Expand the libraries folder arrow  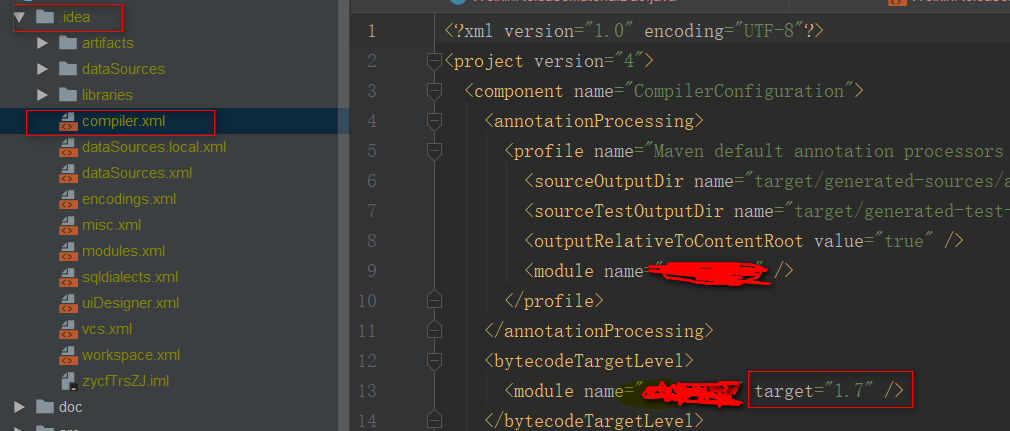[x=43, y=95]
